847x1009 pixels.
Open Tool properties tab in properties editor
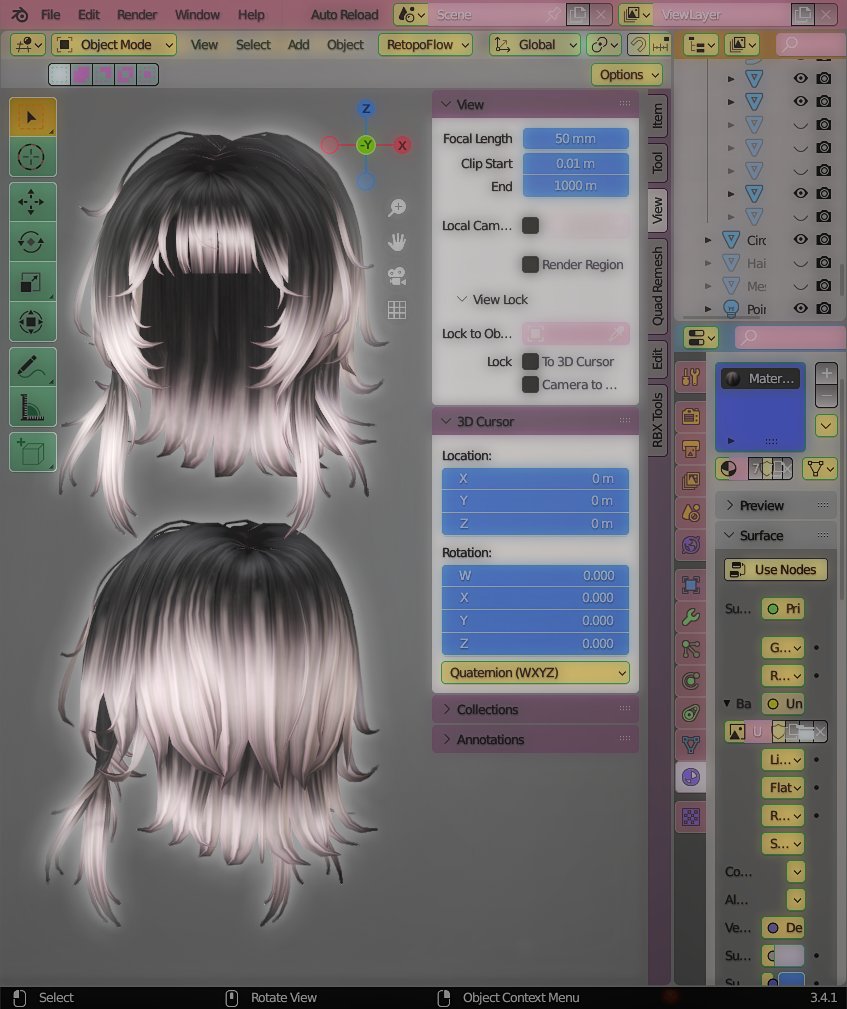691,376
